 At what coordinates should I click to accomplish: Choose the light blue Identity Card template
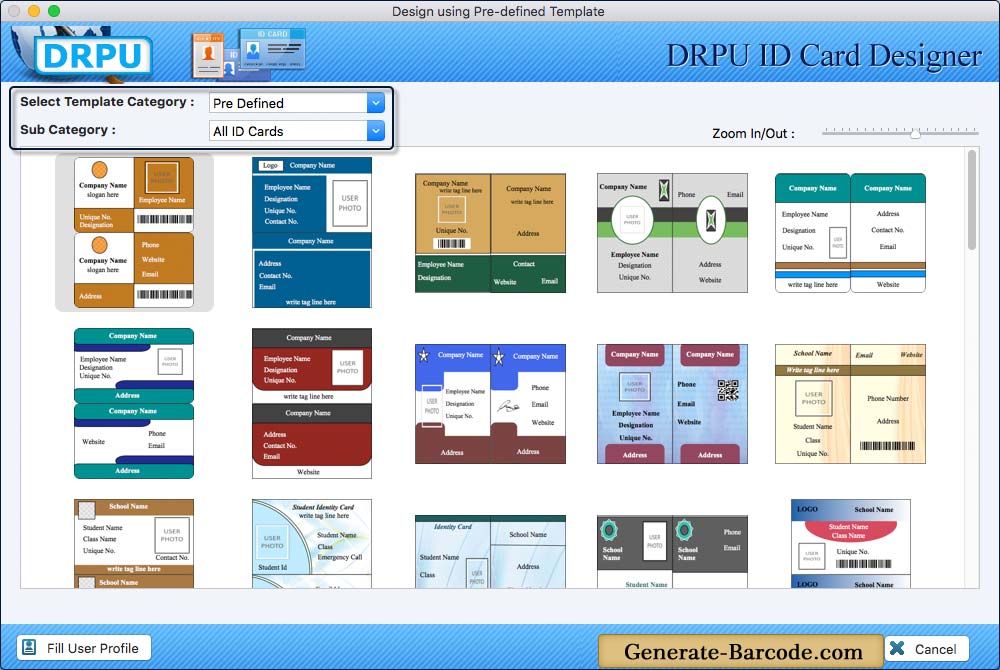(x=490, y=551)
